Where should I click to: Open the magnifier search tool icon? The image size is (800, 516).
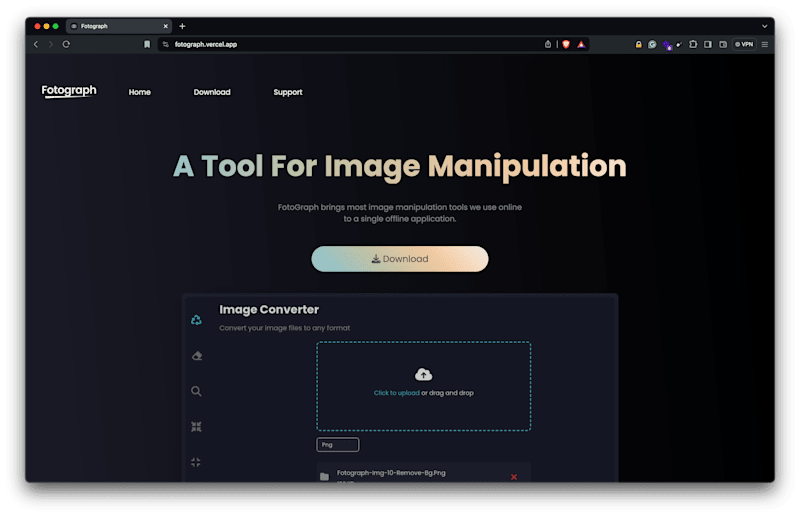click(x=196, y=391)
